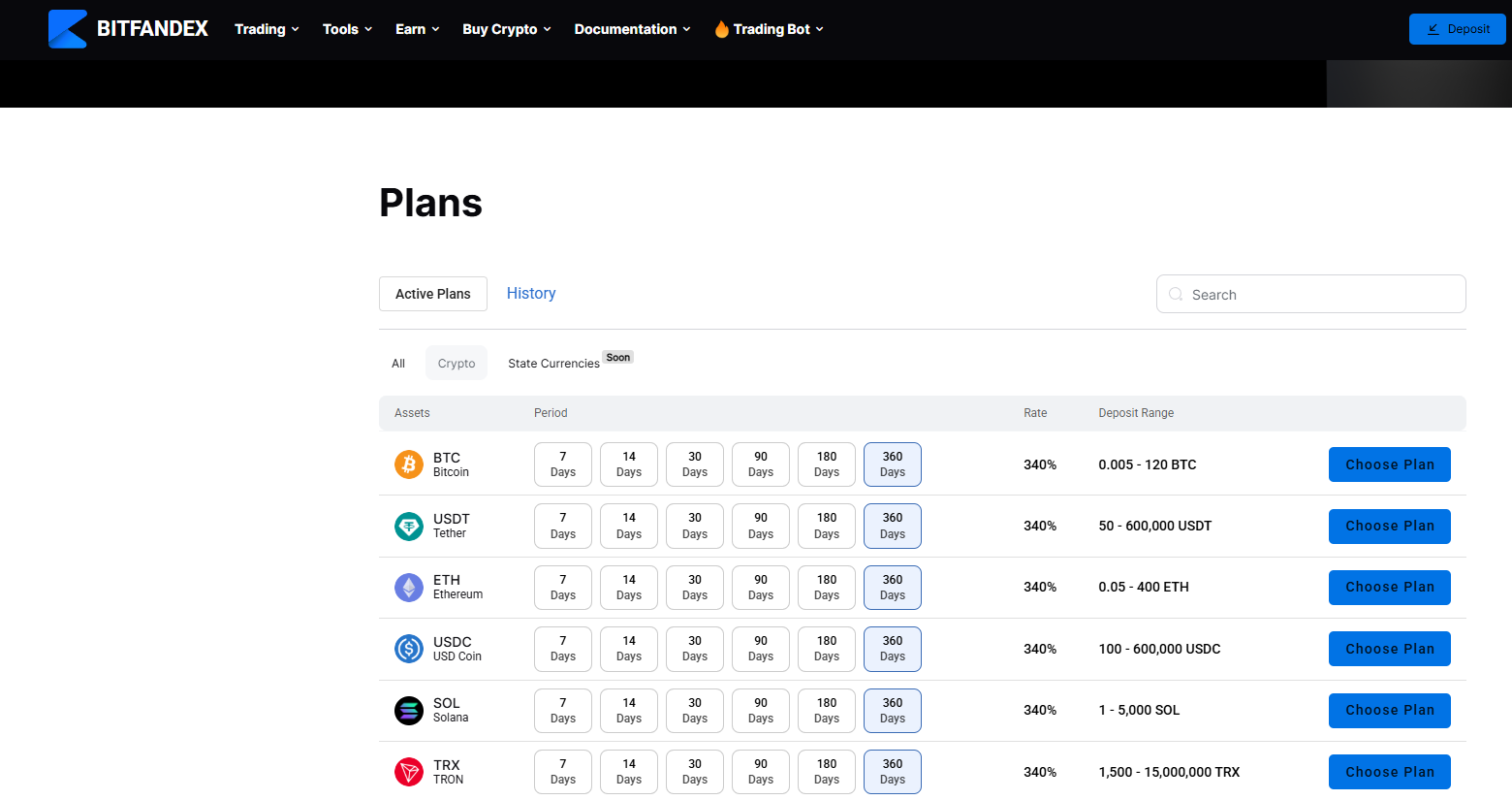Choose Plan for USDC
The width and height of the screenshot is (1512, 800).
pyautogui.click(x=1390, y=649)
